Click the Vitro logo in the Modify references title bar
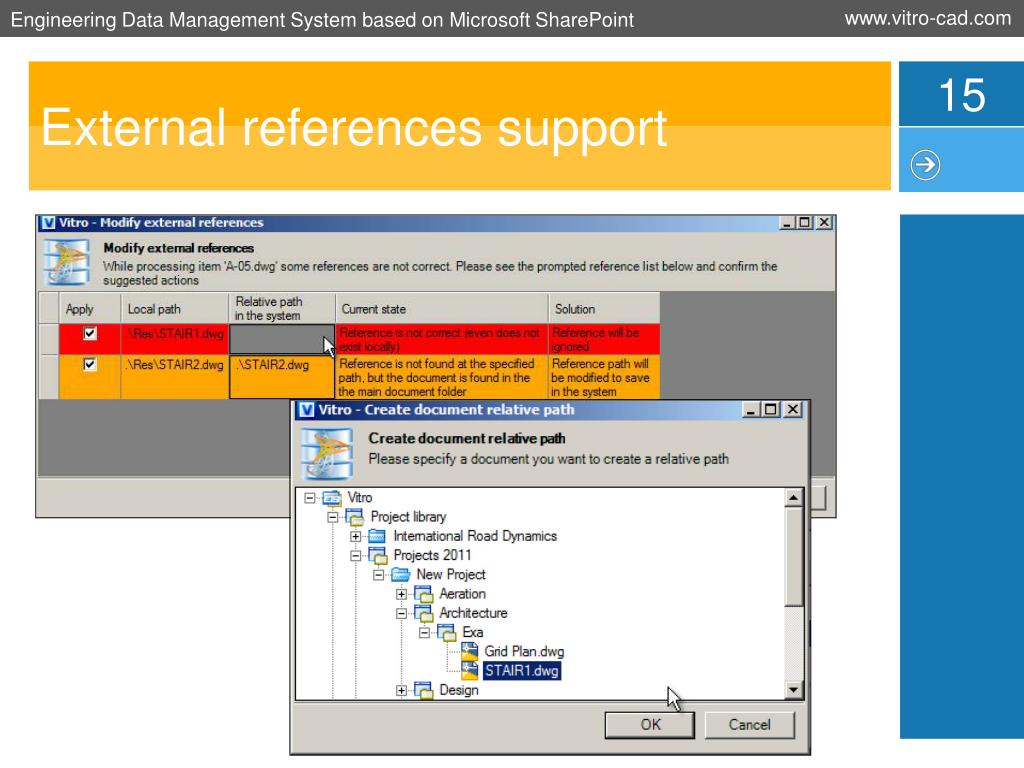 point(48,223)
